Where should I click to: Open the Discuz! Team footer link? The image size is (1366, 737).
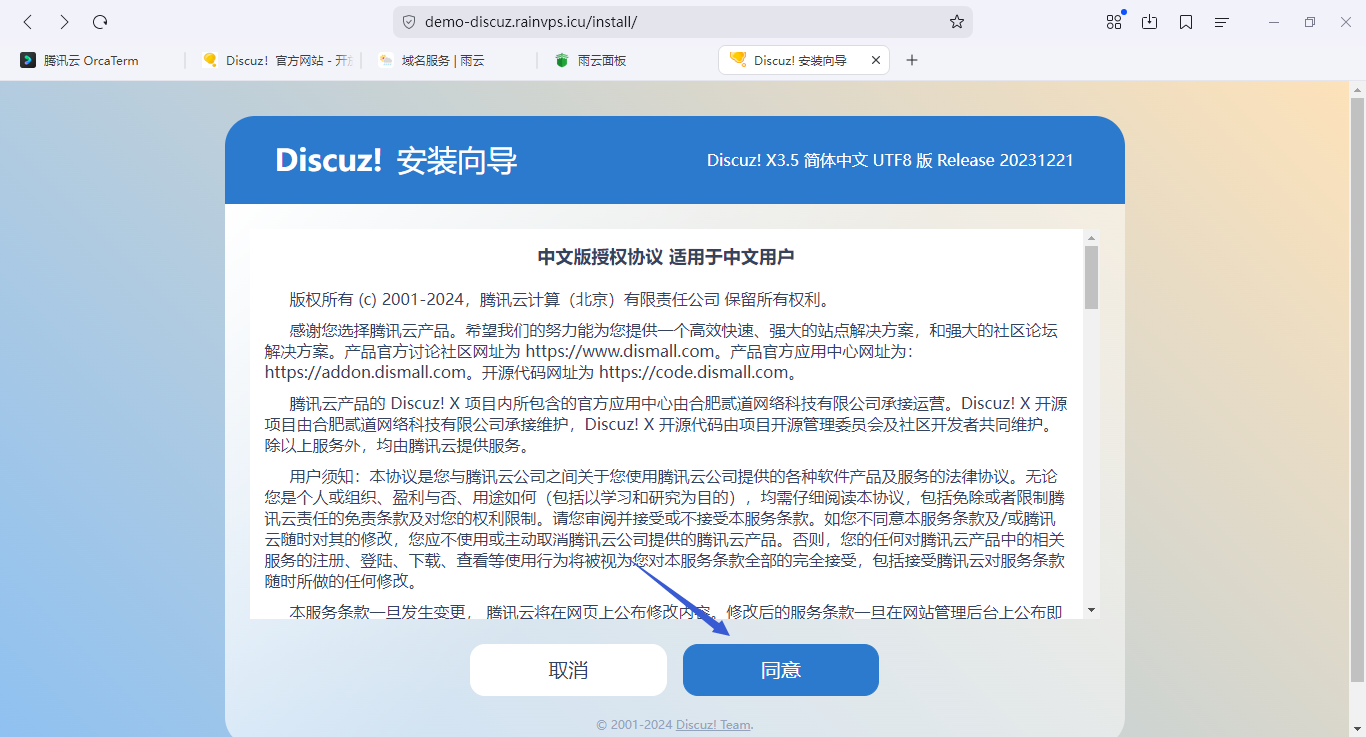coord(714,725)
